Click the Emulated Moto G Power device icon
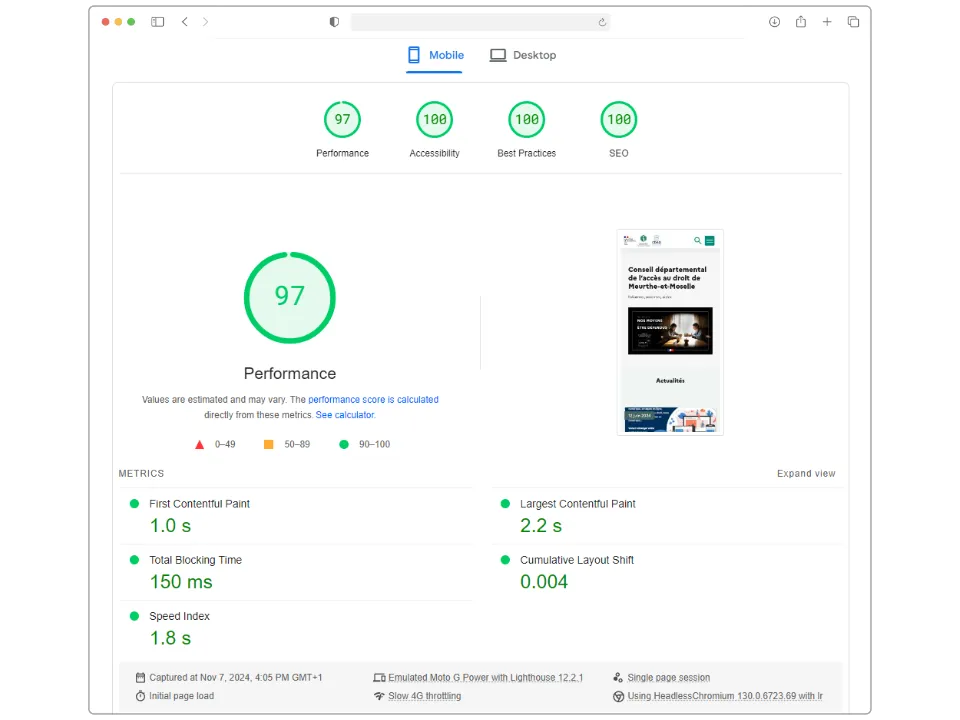 [x=380, y=677]
